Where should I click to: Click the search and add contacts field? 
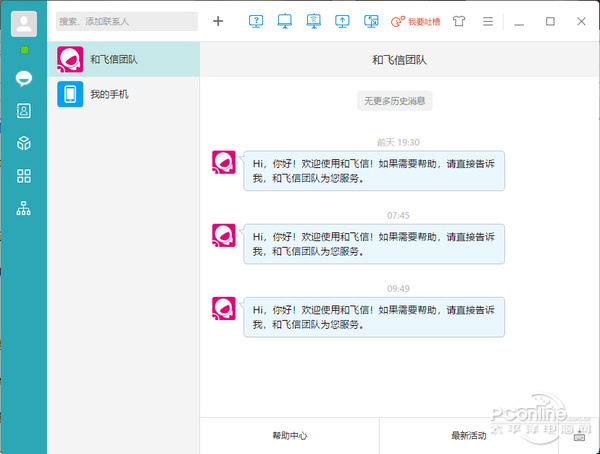tap(127, 21)
